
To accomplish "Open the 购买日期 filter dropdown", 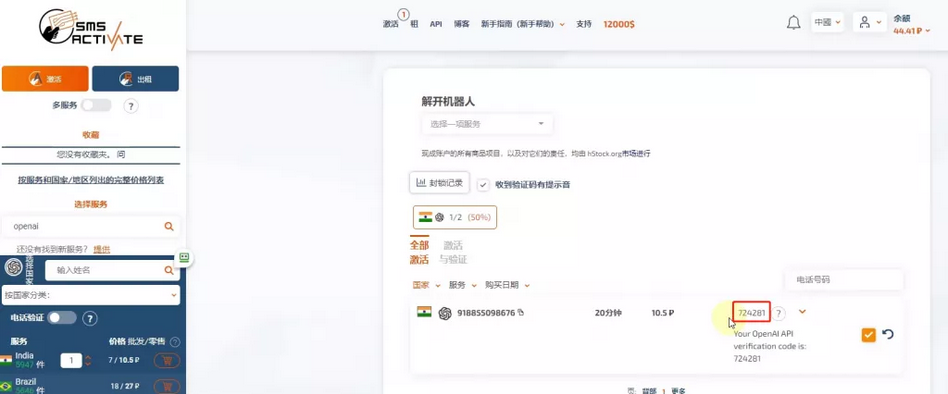I will [x=508, y=285].
